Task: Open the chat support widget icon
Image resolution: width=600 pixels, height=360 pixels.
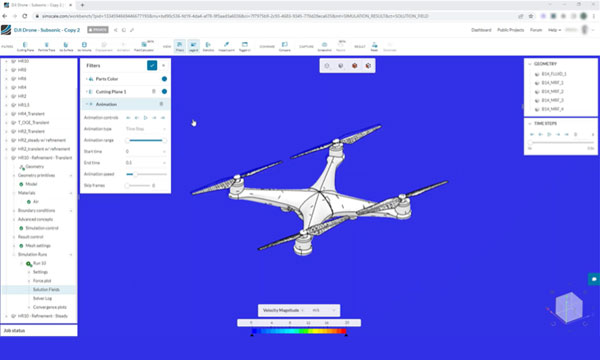Action: (x=594, y=279)
